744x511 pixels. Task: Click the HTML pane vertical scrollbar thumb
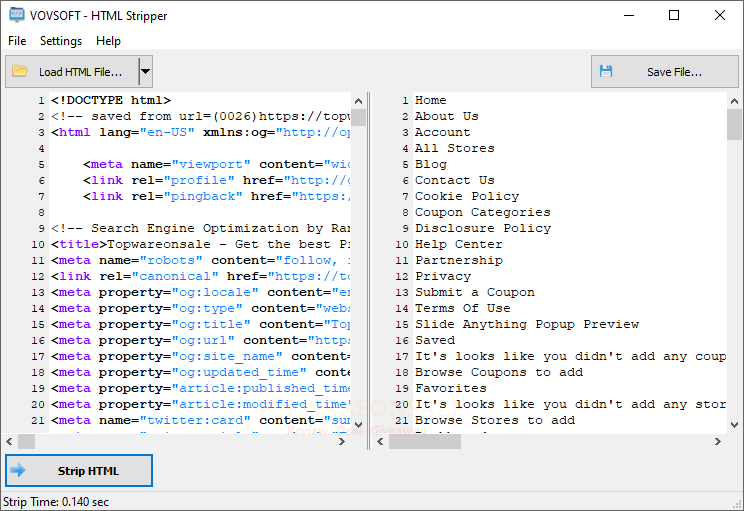pos(359,117)
